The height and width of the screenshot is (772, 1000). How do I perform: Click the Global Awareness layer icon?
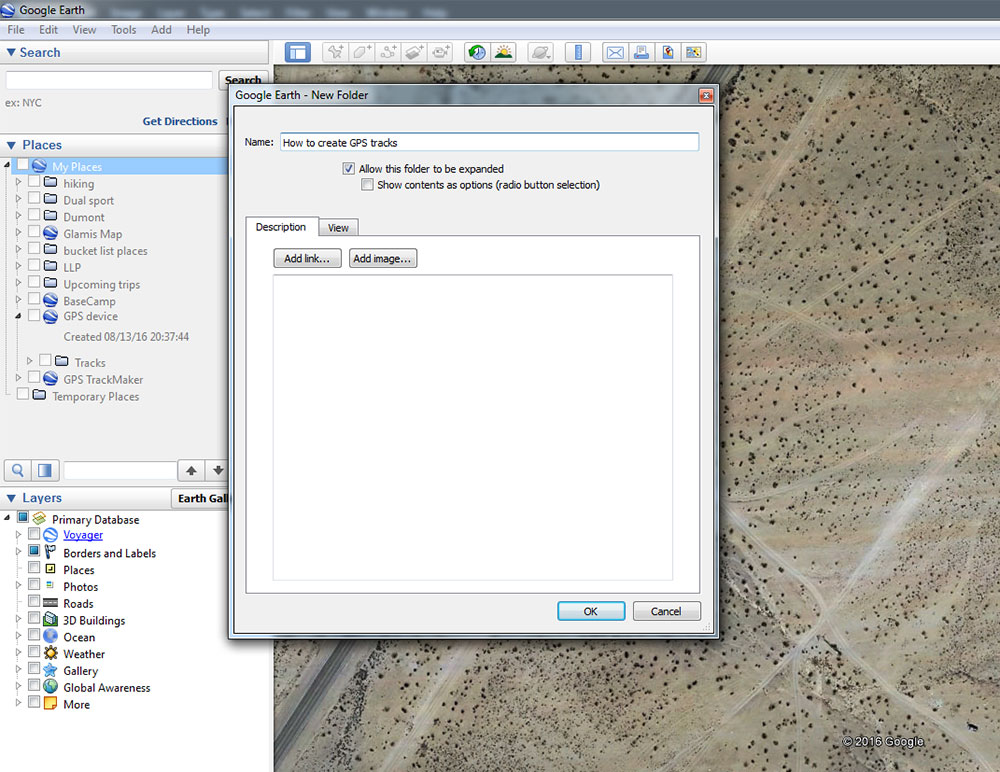click(50, 687)
